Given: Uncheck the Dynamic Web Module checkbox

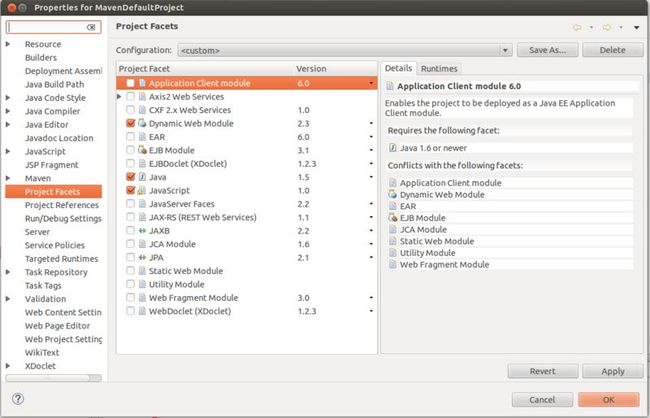Looking at the screenshot, I should click(x=130, y=123).
